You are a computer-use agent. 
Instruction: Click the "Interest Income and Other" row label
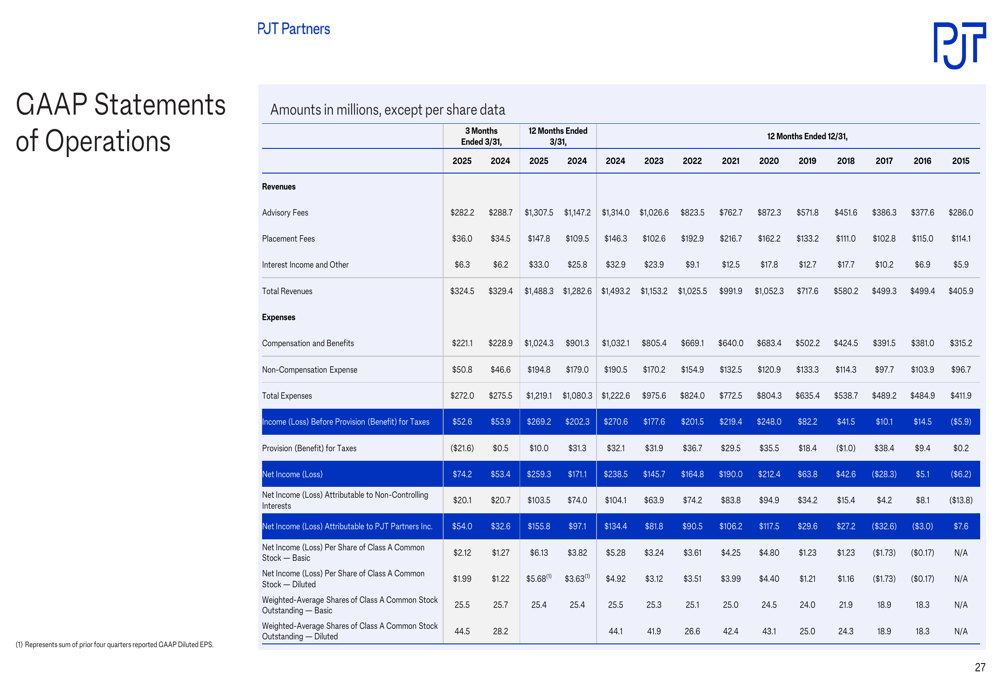305,265
